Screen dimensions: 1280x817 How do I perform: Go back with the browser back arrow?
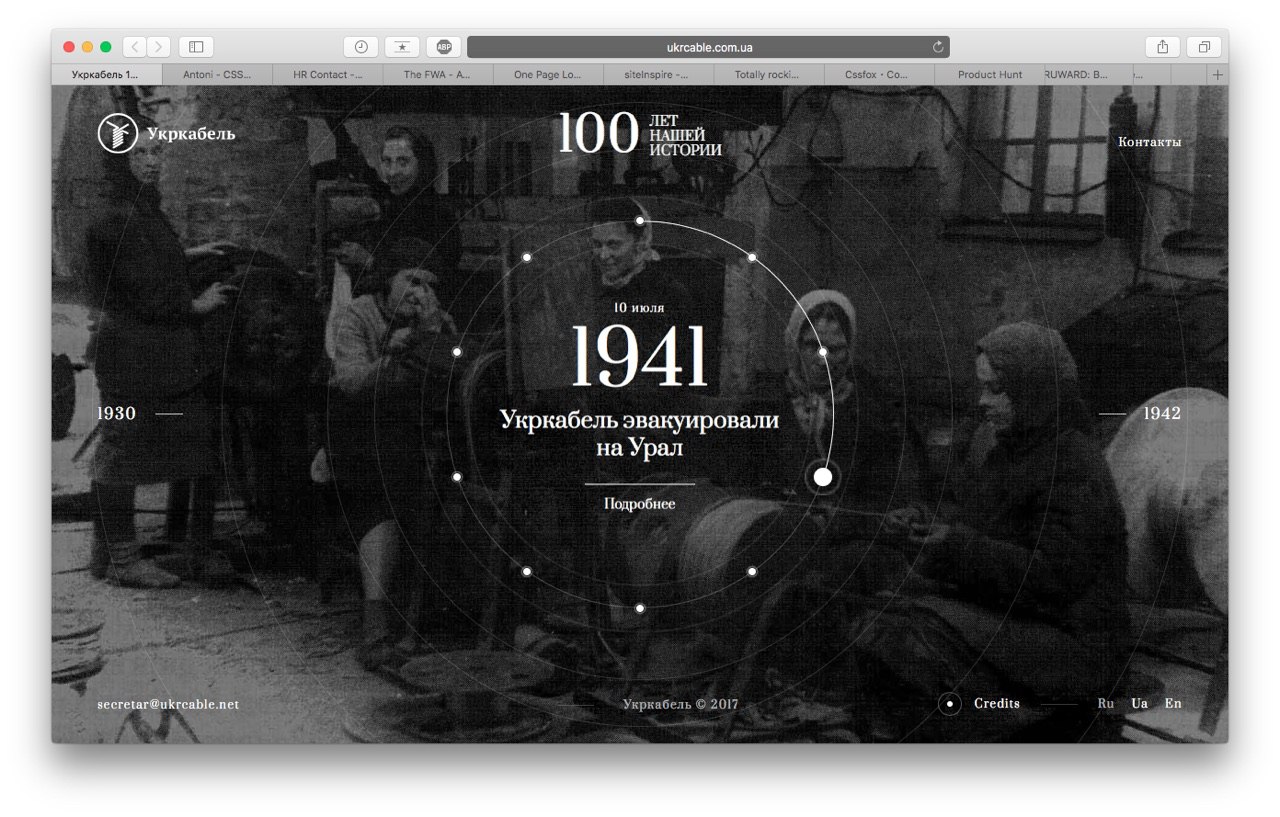(135, 47)
